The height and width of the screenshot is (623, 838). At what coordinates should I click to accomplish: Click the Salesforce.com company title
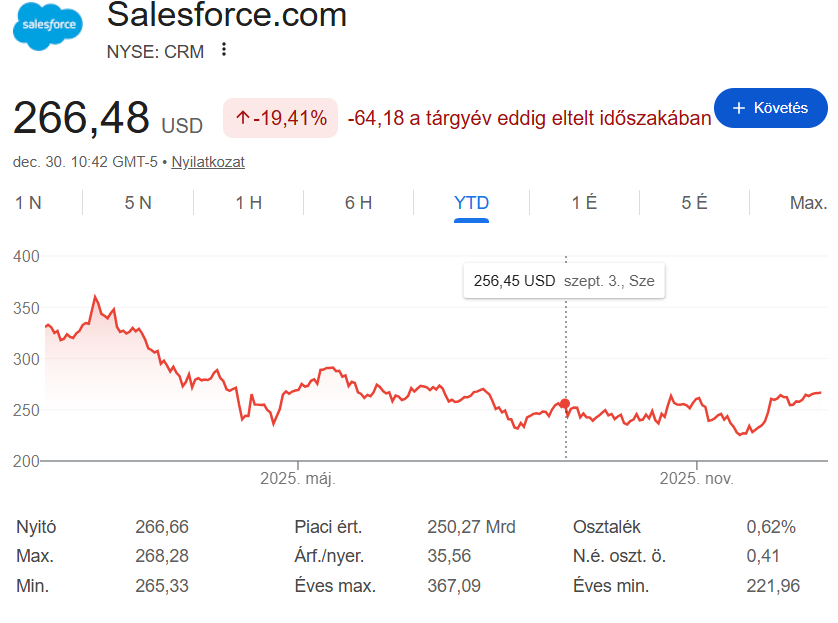tap(226, 15)
